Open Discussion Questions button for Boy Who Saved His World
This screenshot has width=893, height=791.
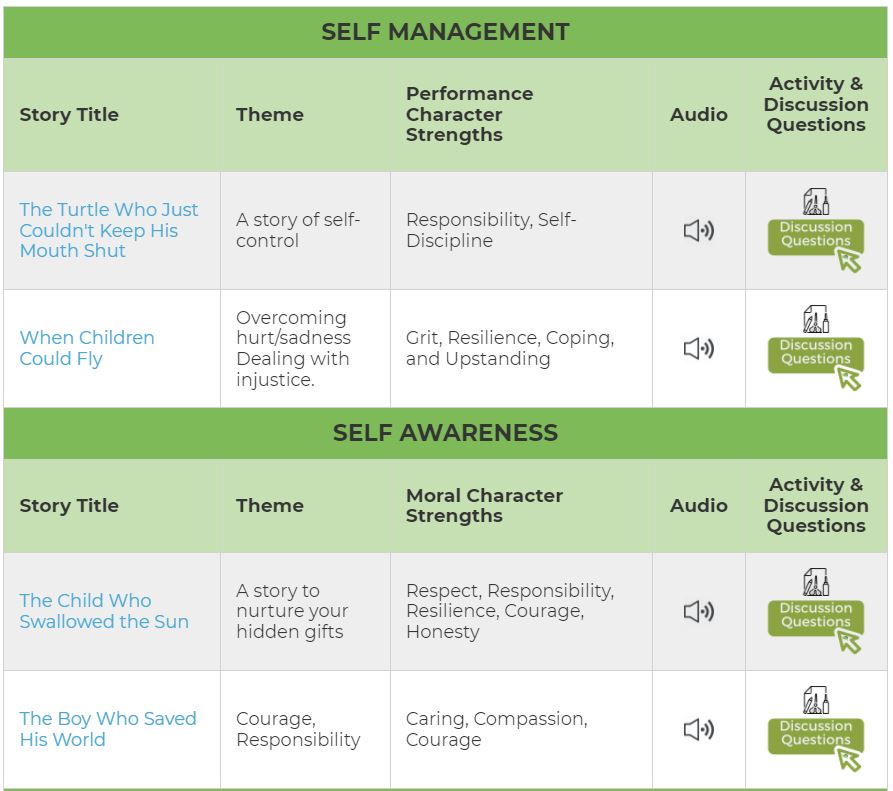click(x=815, y=734)
